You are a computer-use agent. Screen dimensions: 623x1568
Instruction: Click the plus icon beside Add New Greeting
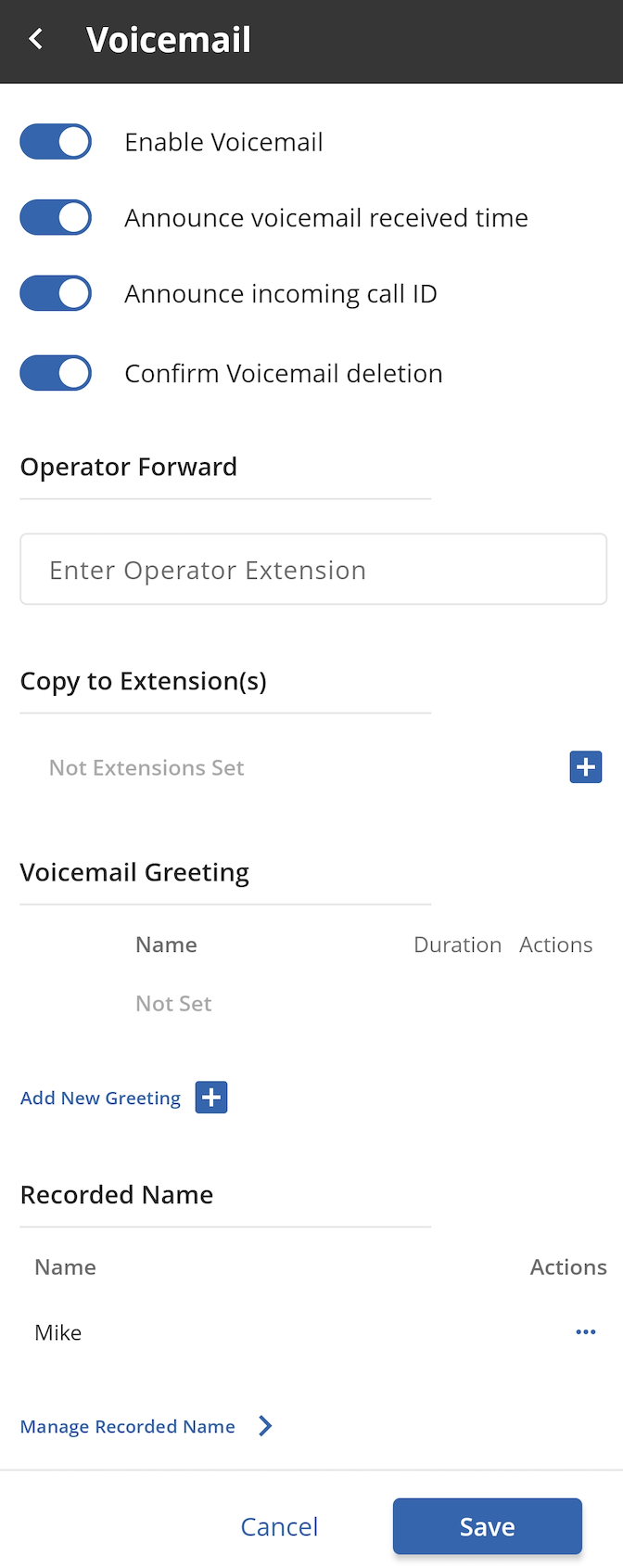[211, 1098]
